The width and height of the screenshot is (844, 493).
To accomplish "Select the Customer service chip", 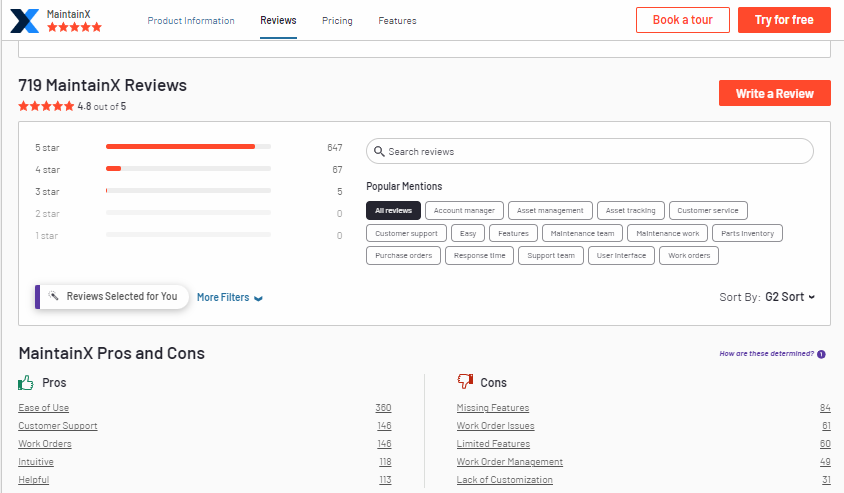I will pyautogui.click(x=708, y=210).
